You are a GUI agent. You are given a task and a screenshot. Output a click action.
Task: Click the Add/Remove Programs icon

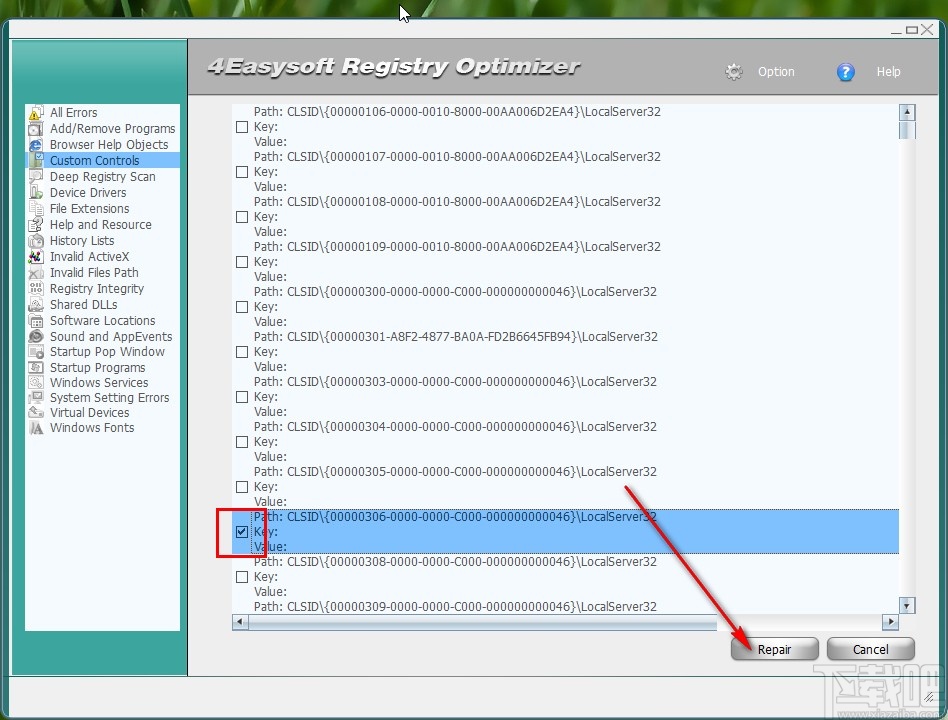36,129
